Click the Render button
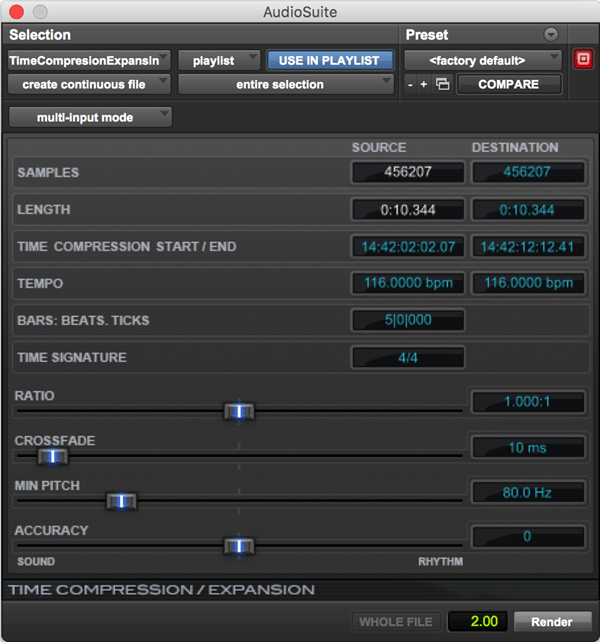The height and width of the screenshot is (642, 600). coord(552,622)
